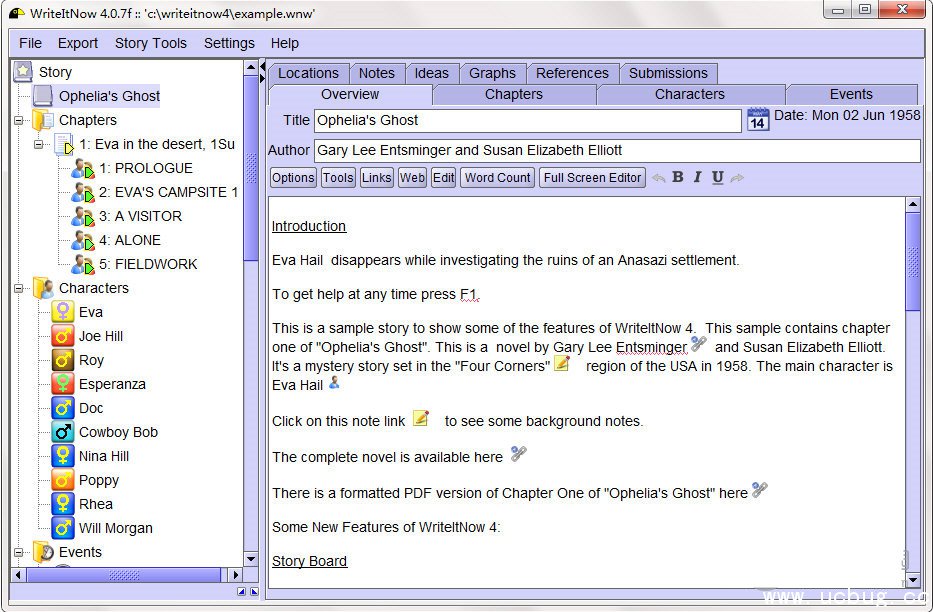This screenshot has width=933, height=612.
Task: Click into the Author text field
Action: [616, 150]
